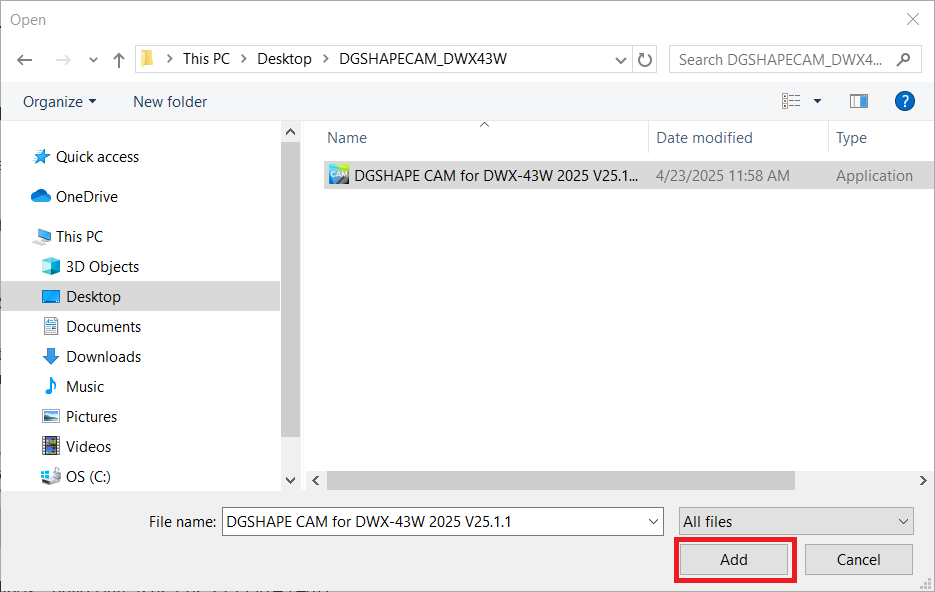Open the 3D Objects folder
The image size is (935, 592).
point(103,266)
